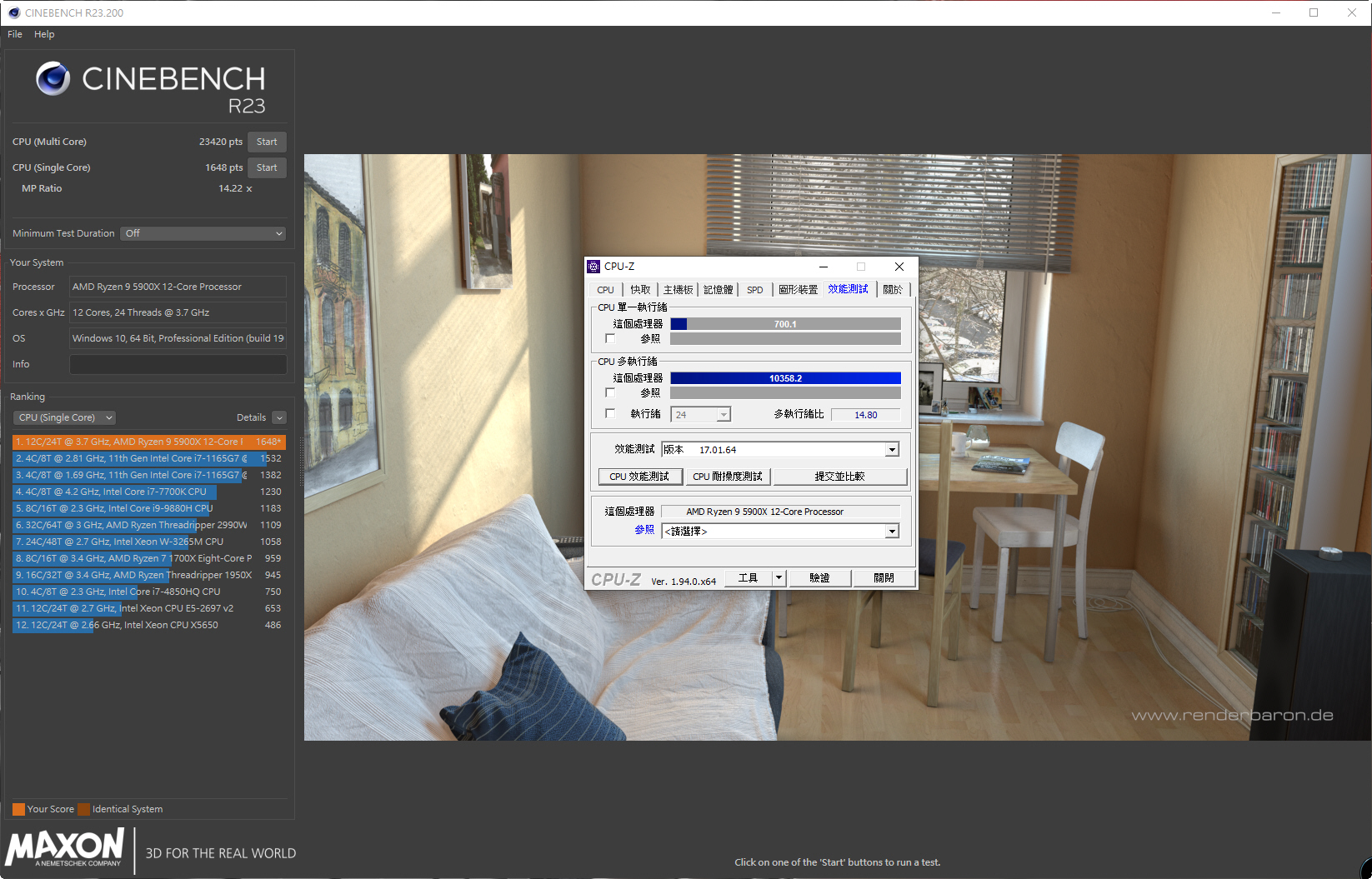Click the Cores x GHz field

pos(178,312)
